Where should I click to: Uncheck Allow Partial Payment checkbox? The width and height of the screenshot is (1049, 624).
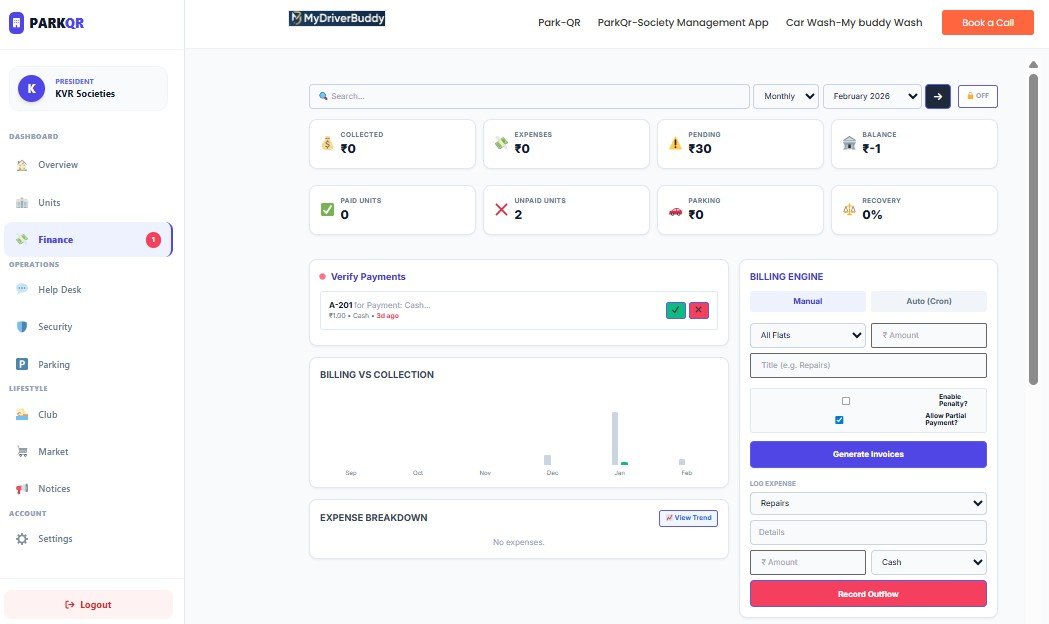point(839,420)
